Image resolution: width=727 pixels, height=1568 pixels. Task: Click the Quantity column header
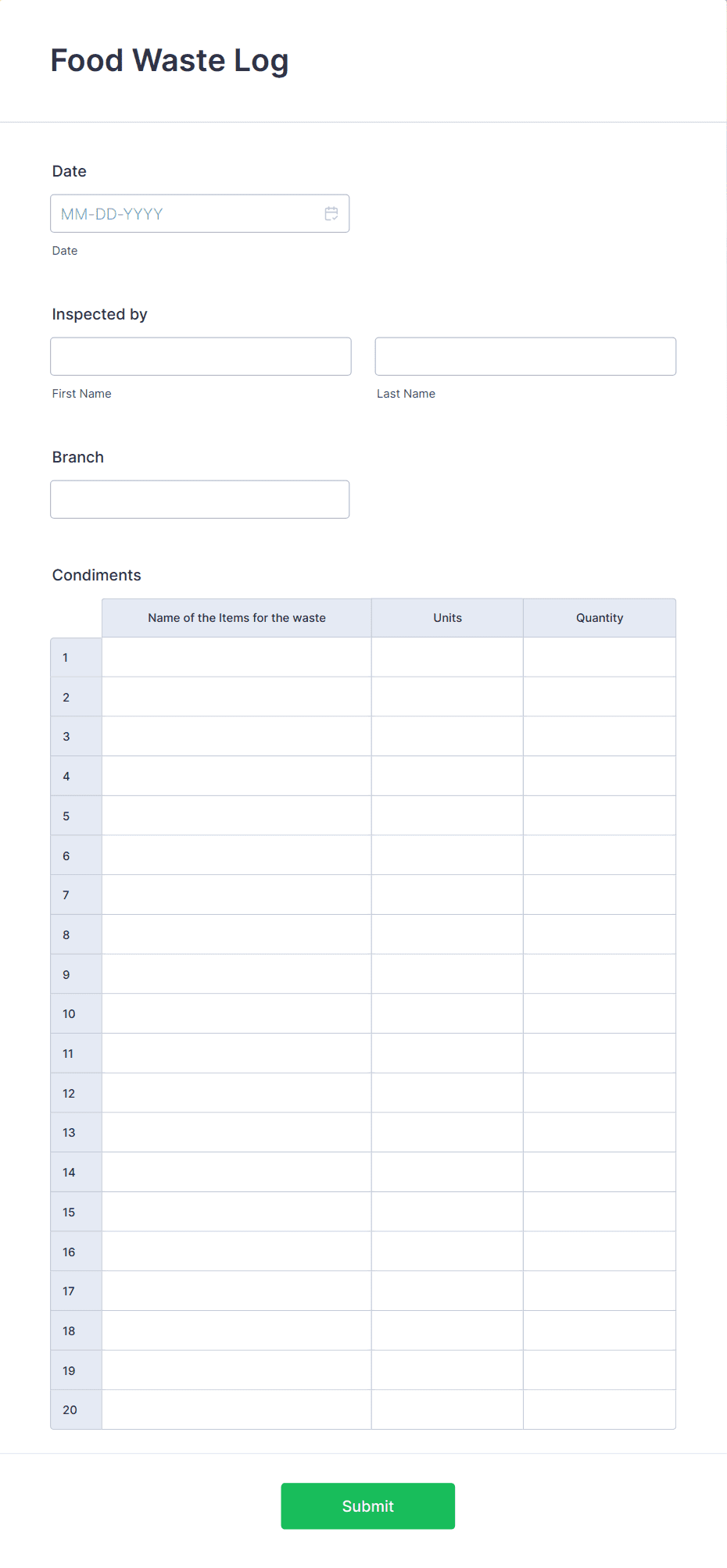[599, 617]
